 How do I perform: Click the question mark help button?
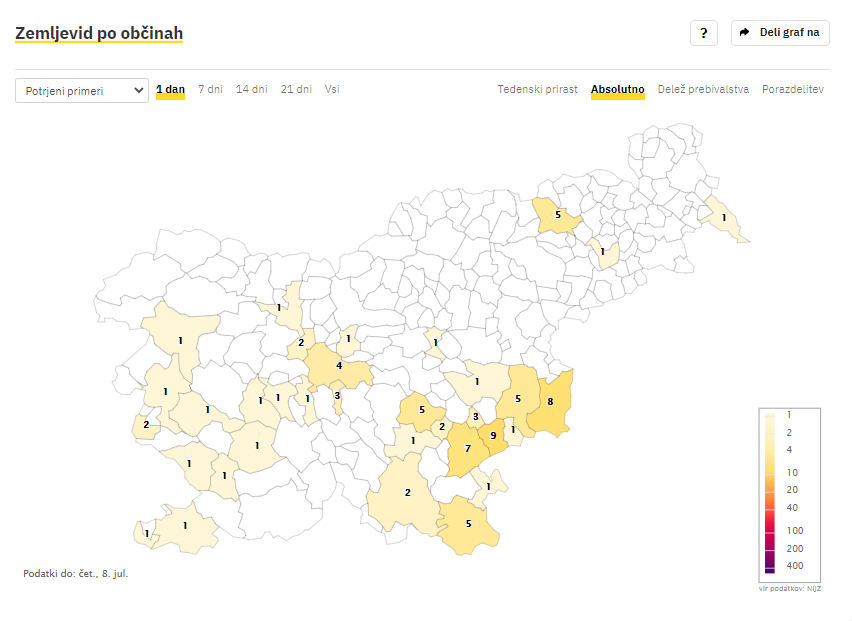[704, 33]
